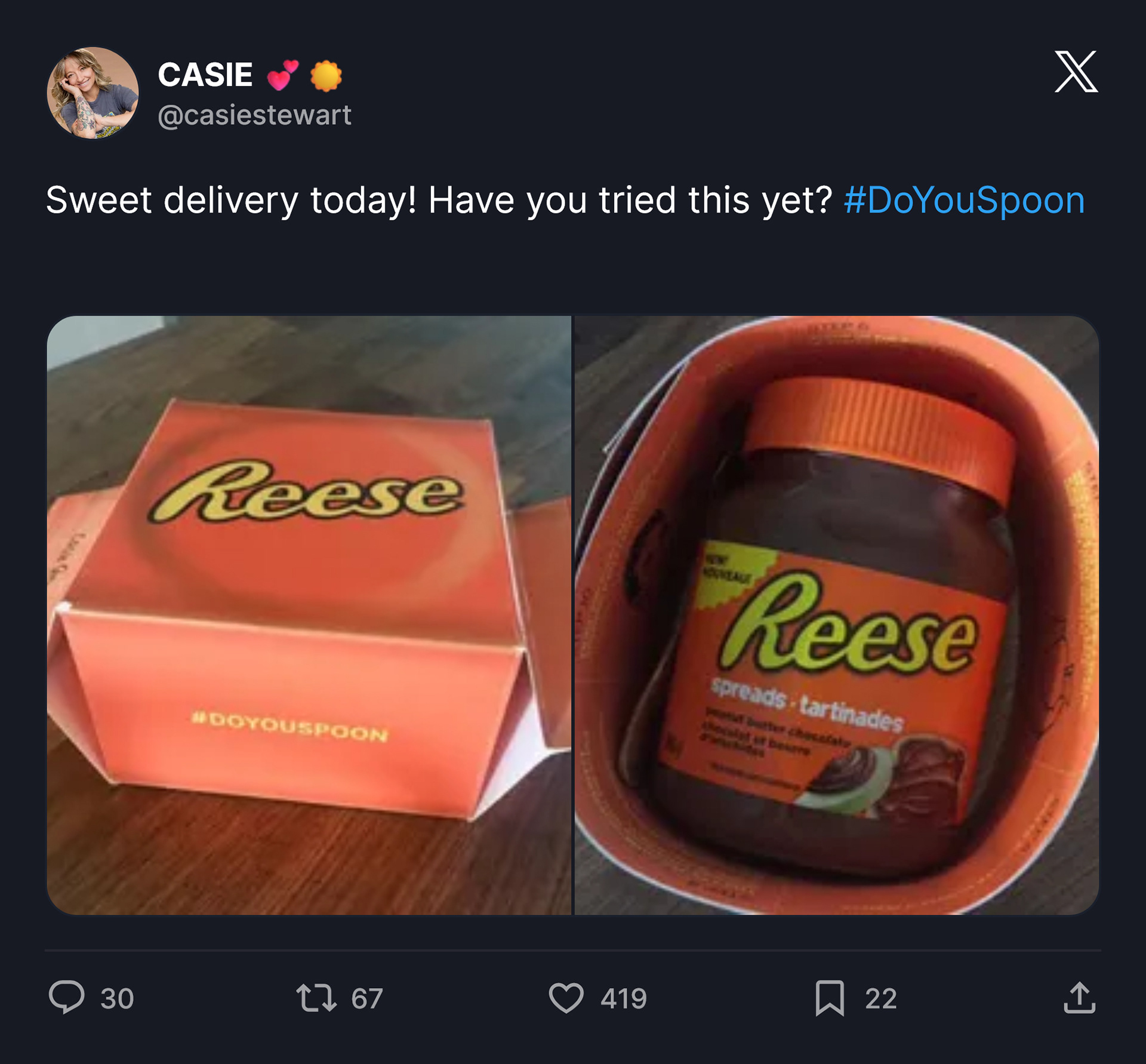
Task: Click the orange sun badge beside the name
Action: click(x=326, y=76)
